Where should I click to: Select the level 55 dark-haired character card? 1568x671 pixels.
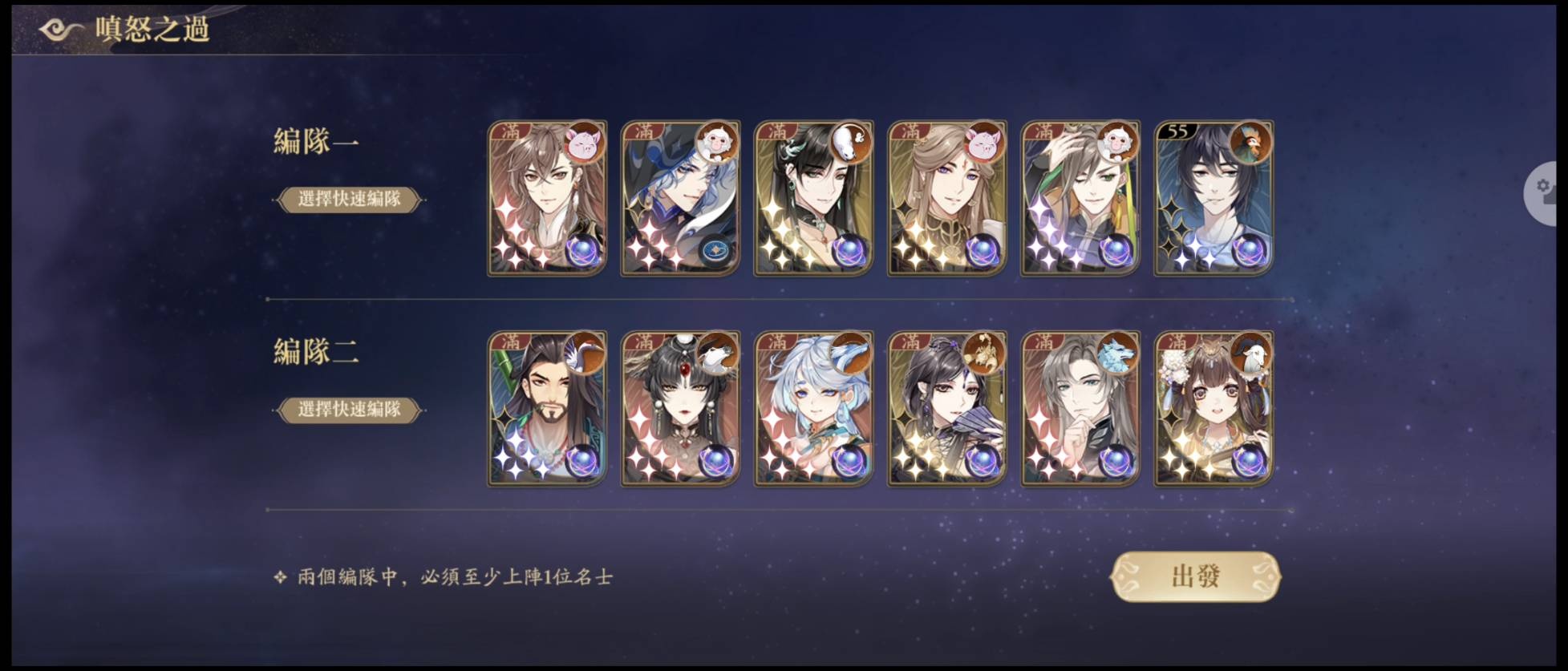(1213, 198)
